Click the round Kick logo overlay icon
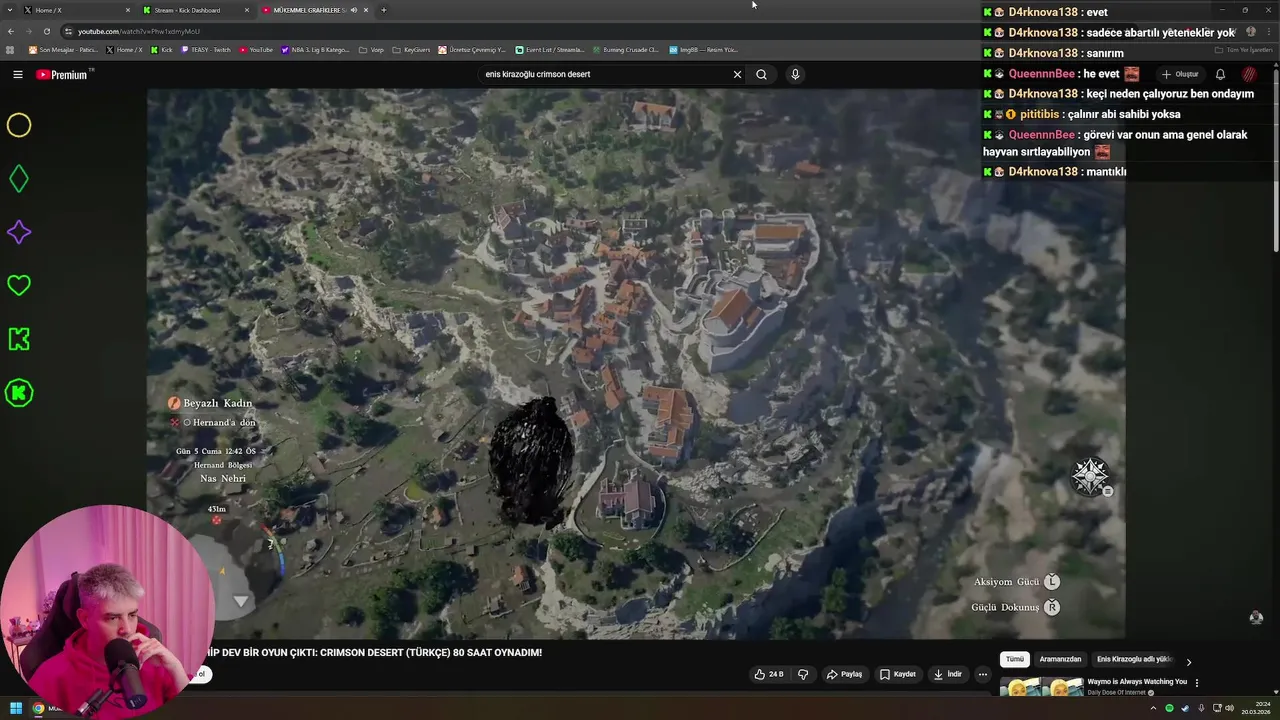 19,393
